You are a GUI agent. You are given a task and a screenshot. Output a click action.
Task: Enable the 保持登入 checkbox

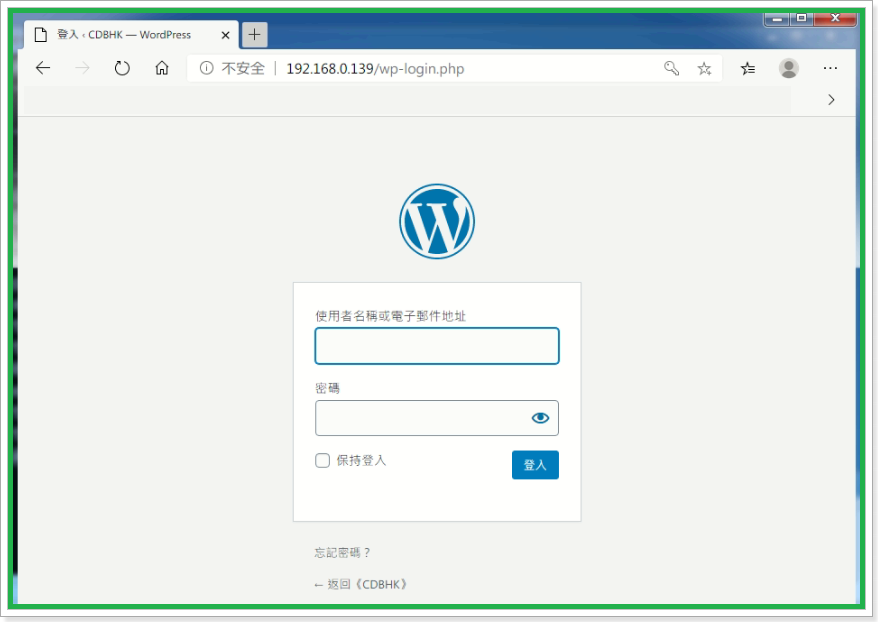pyautogui.click(x=323, y=460)
